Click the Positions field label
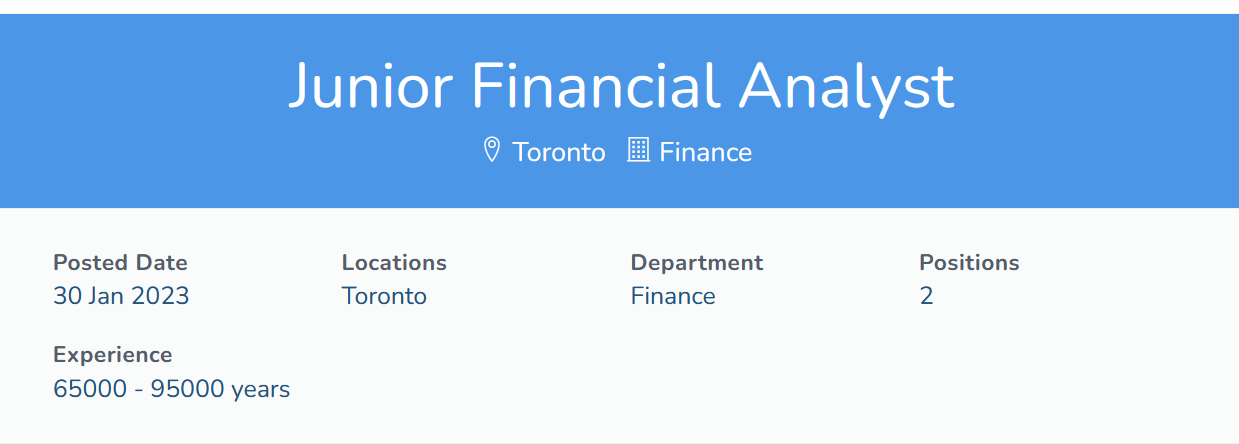This screenshot has height=444, width=1239. coord(969,263)
